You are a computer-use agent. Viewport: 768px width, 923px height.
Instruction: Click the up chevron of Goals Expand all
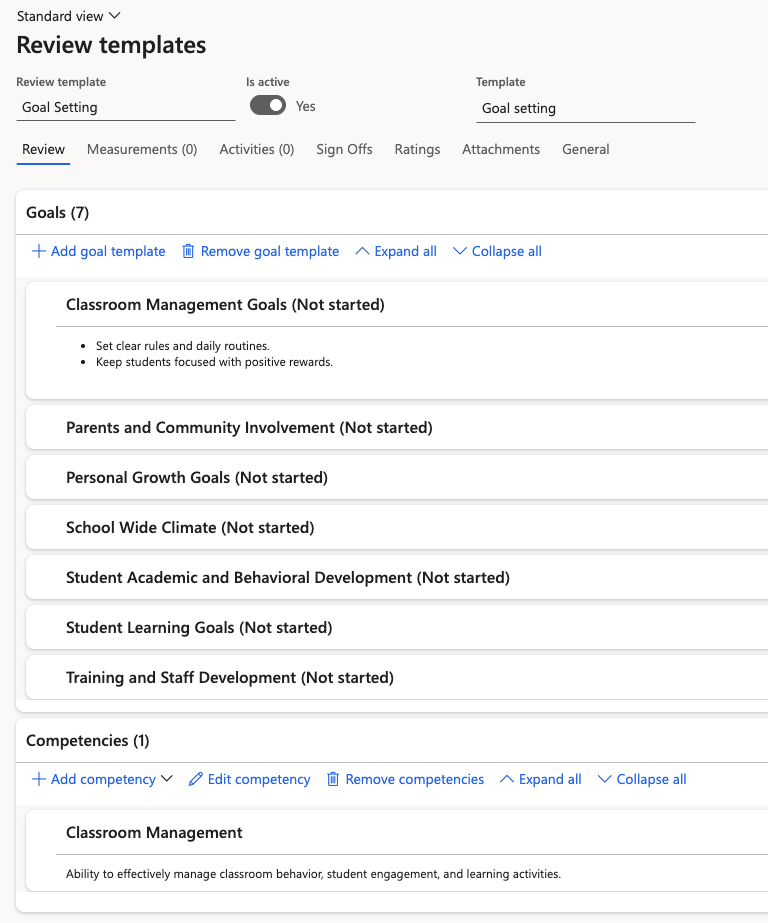pos(363,251)
